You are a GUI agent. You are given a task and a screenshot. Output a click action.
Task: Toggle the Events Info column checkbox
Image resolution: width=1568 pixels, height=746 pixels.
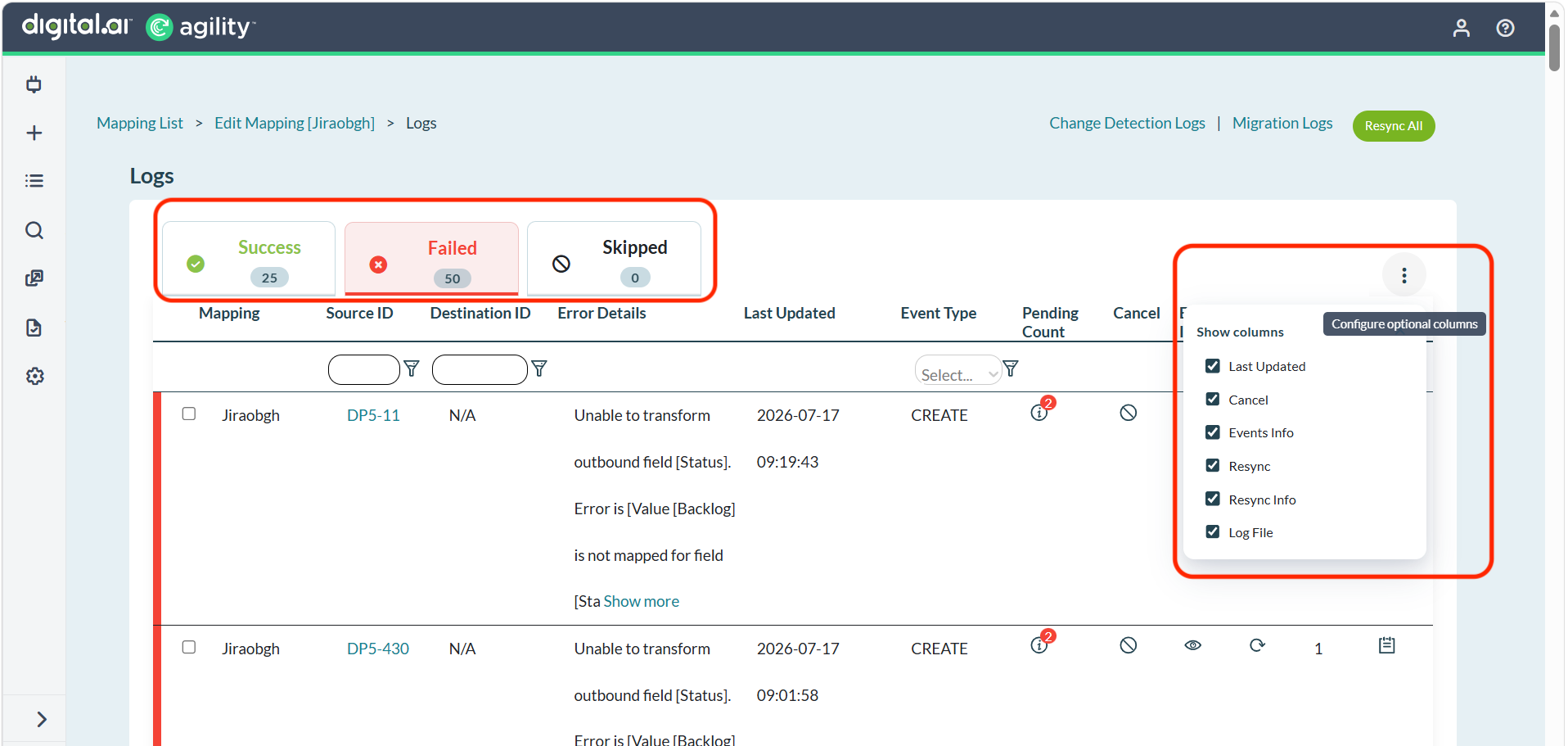pos(1213,432)
